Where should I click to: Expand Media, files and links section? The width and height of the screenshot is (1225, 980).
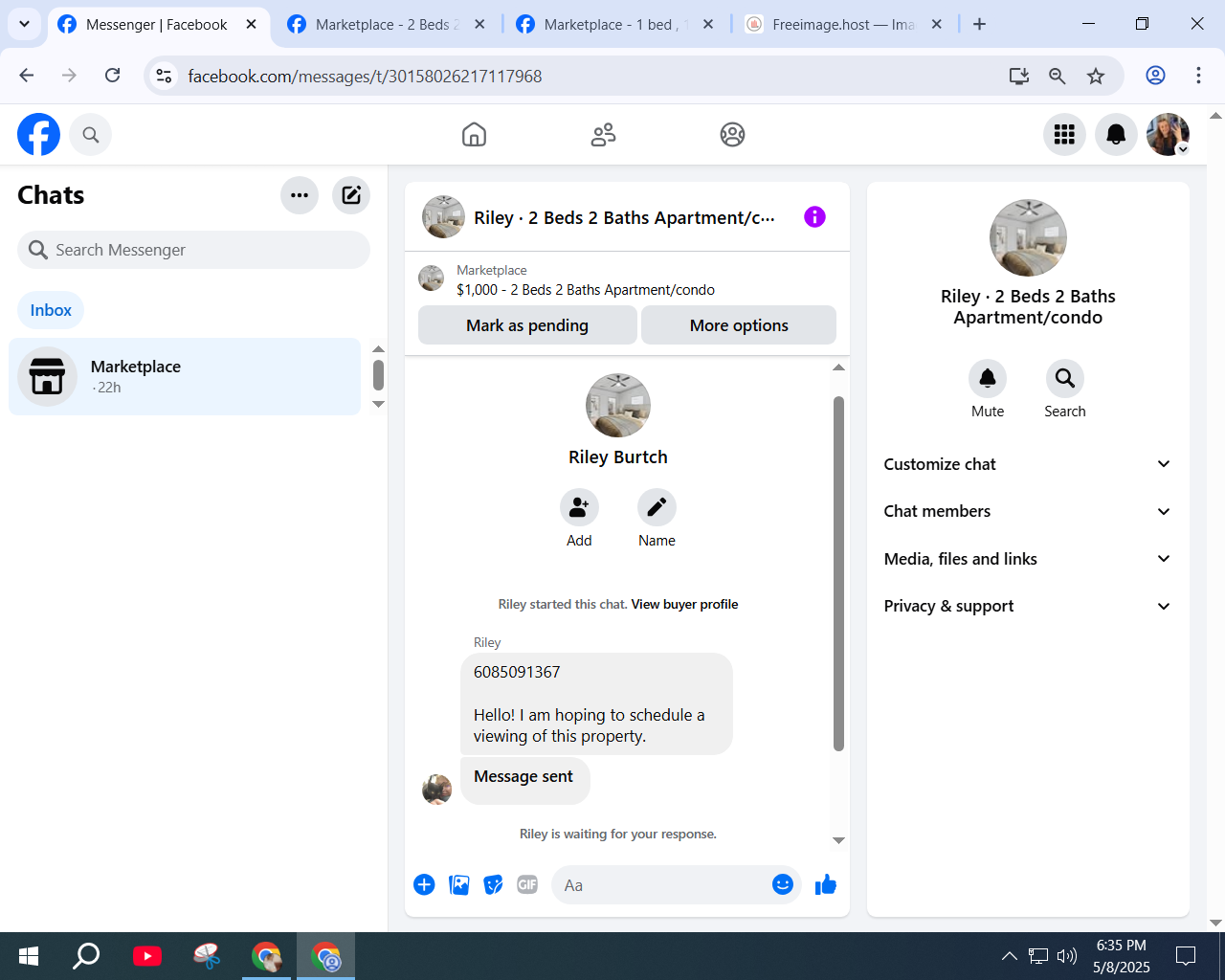1028,559
